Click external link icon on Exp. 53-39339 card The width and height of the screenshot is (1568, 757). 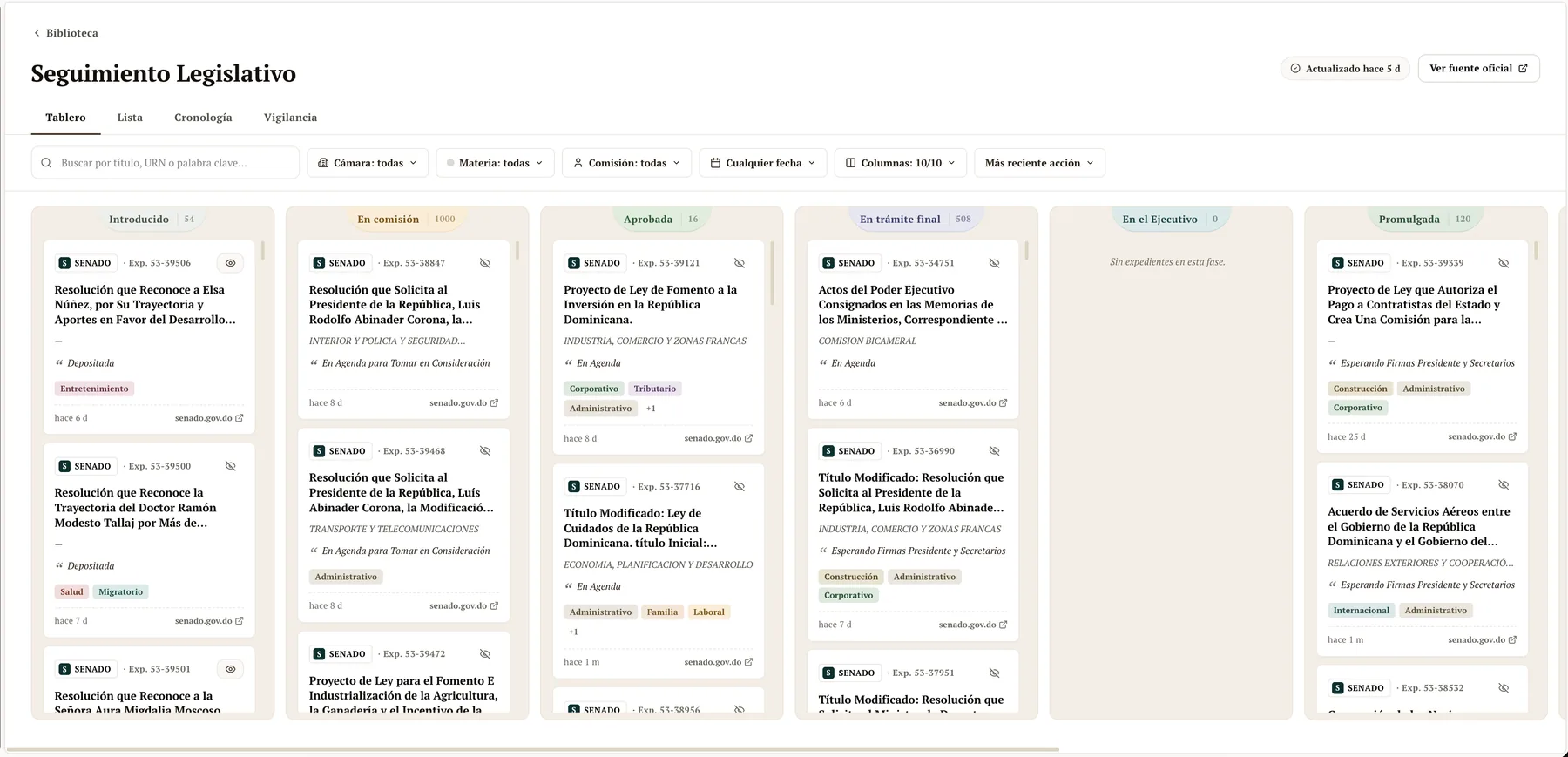1513,437
